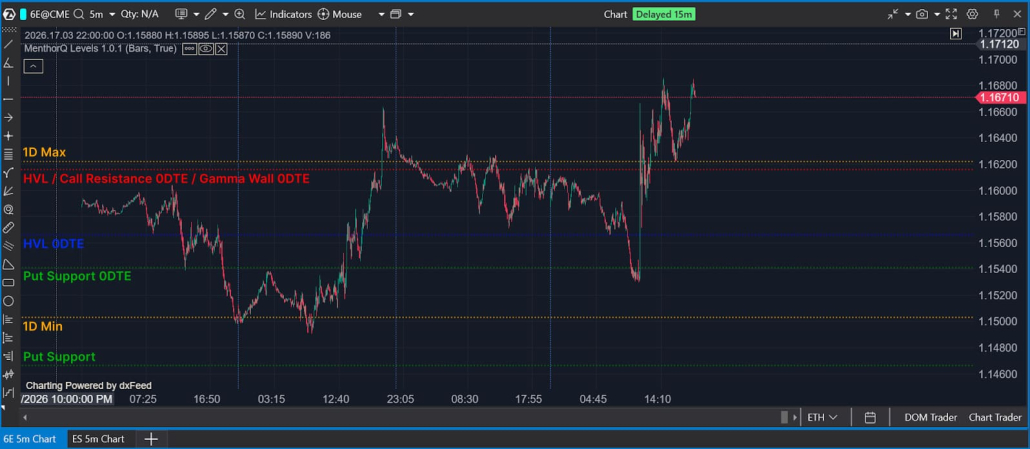Open the DOM Trader panel

click(930, 417)
